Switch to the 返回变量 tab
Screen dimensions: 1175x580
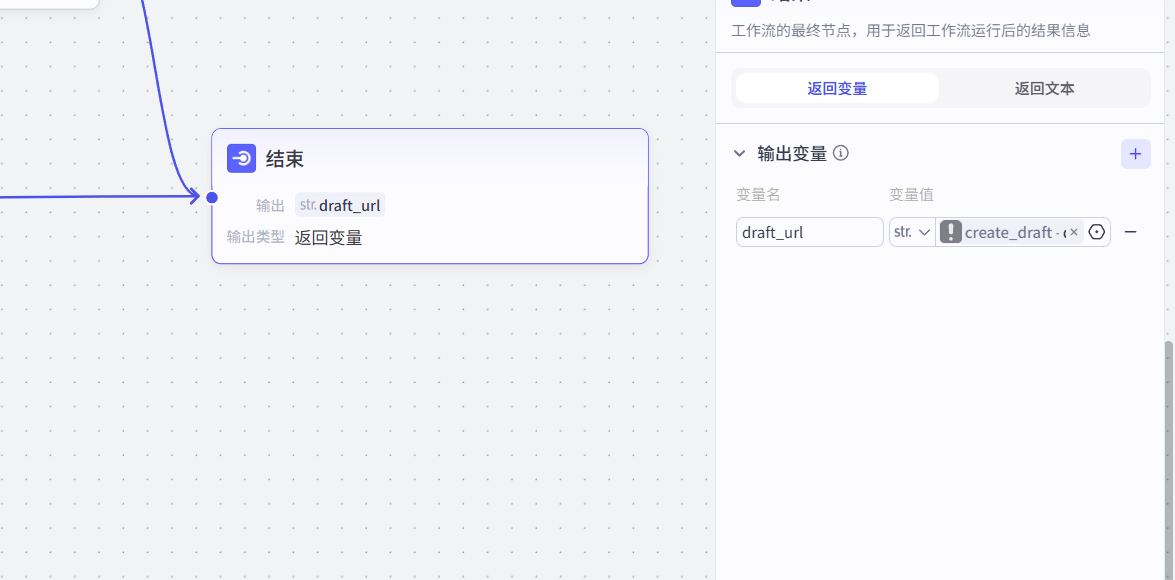[837, 88]
